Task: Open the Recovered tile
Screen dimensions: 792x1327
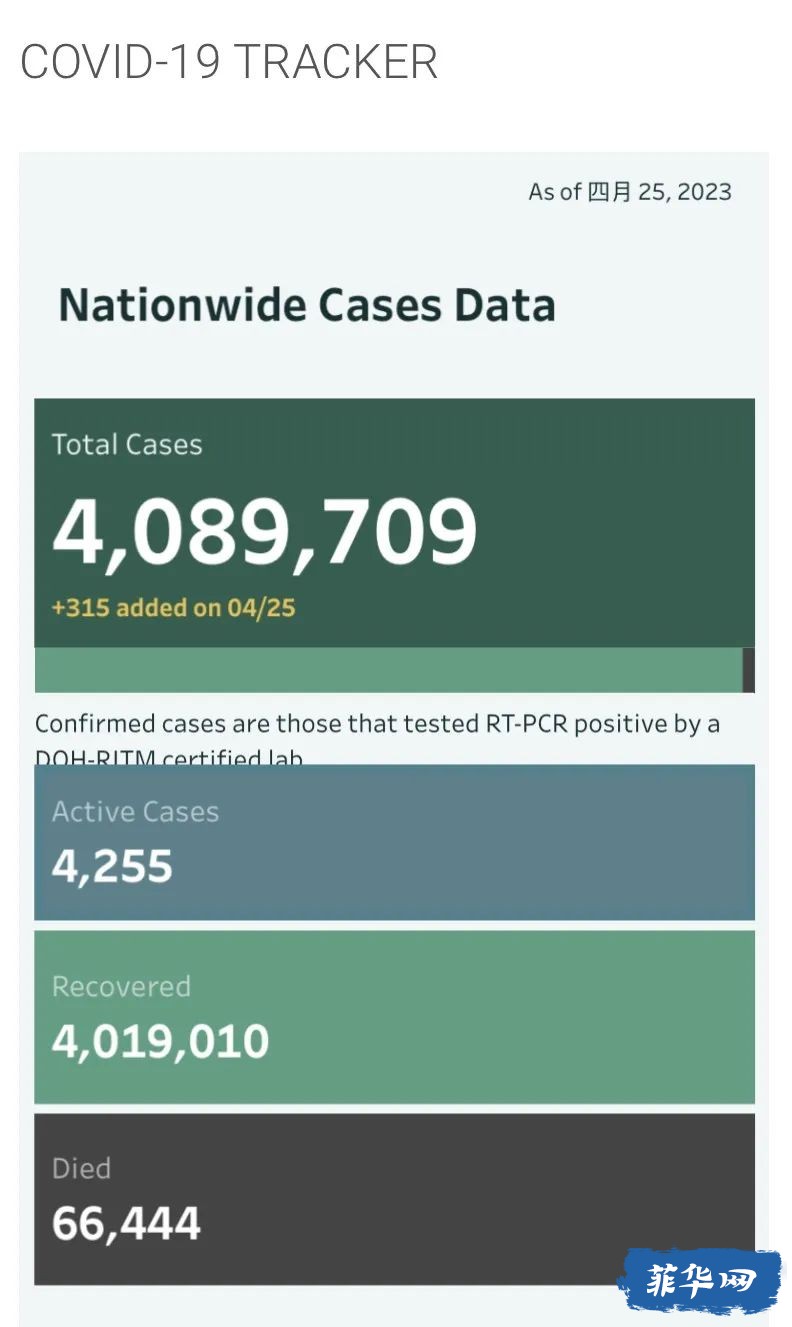Action: [x=394, y=1017]
